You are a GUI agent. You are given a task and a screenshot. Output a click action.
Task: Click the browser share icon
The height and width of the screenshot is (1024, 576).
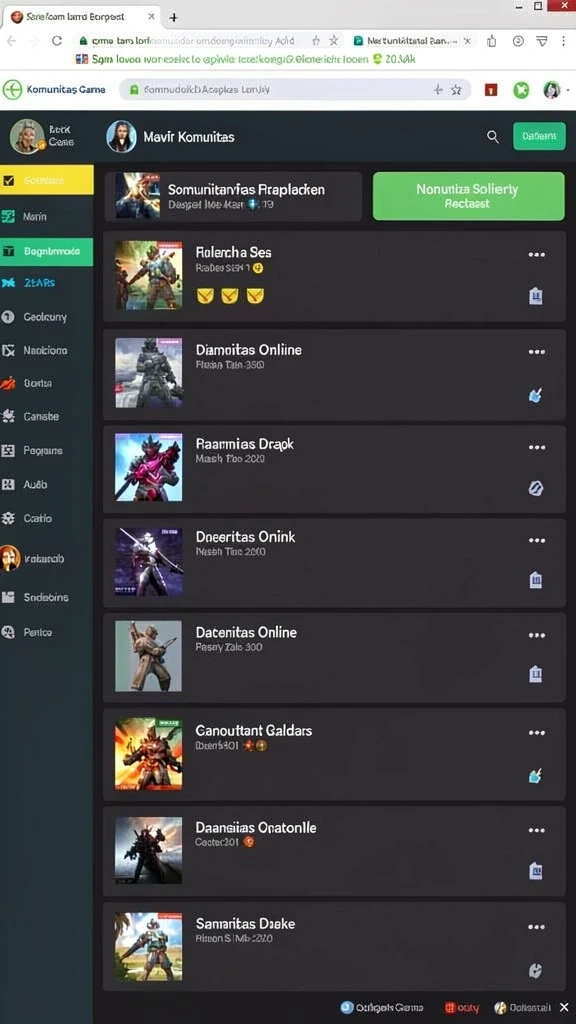pyautogui.click(x=491, y=41)
